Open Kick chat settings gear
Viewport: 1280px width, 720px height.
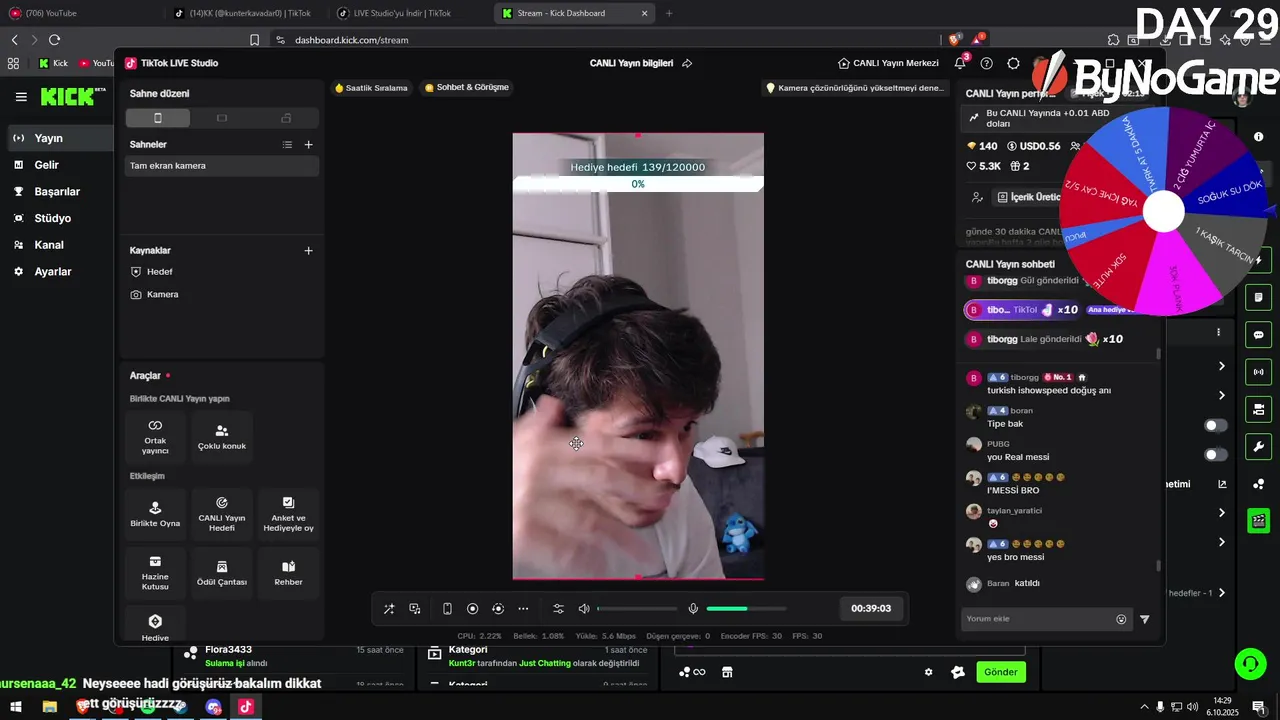[928, 672]
